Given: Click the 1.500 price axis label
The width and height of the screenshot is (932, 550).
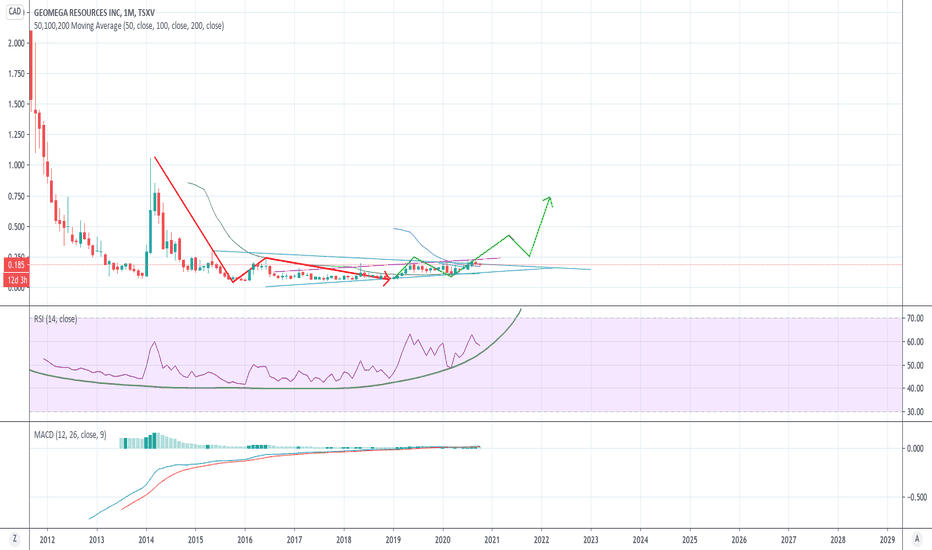Looking at the screenshot, I should pyautogui.click(x=17, y=104).
